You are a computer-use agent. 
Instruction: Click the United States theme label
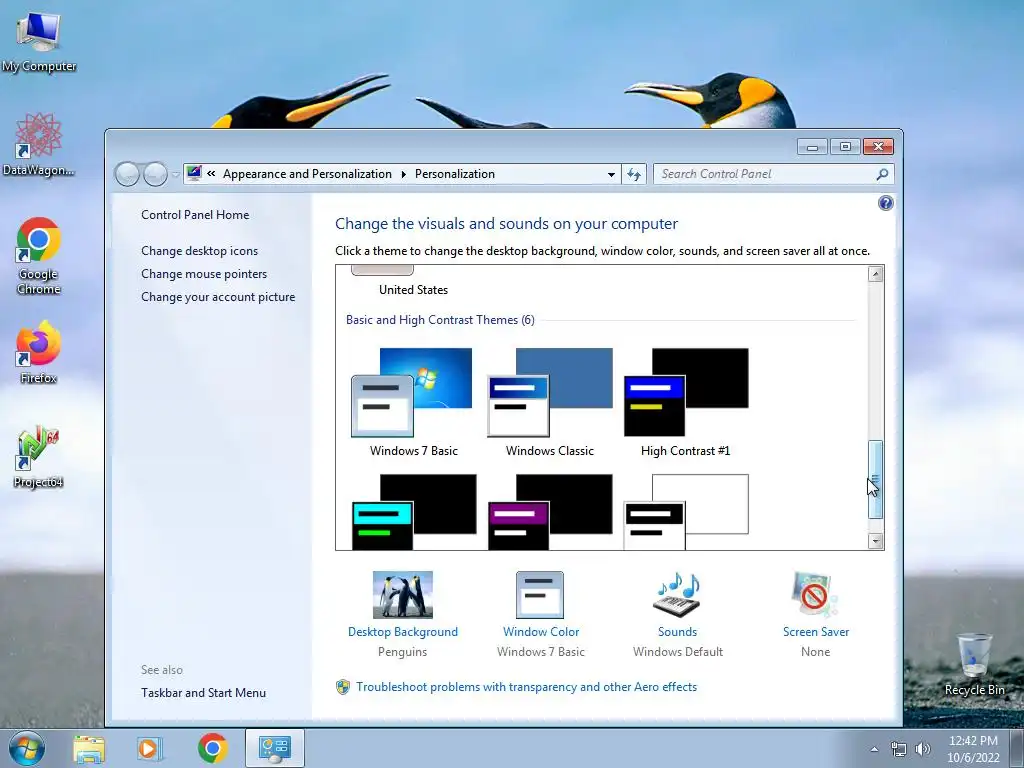[x=413, y=289]
